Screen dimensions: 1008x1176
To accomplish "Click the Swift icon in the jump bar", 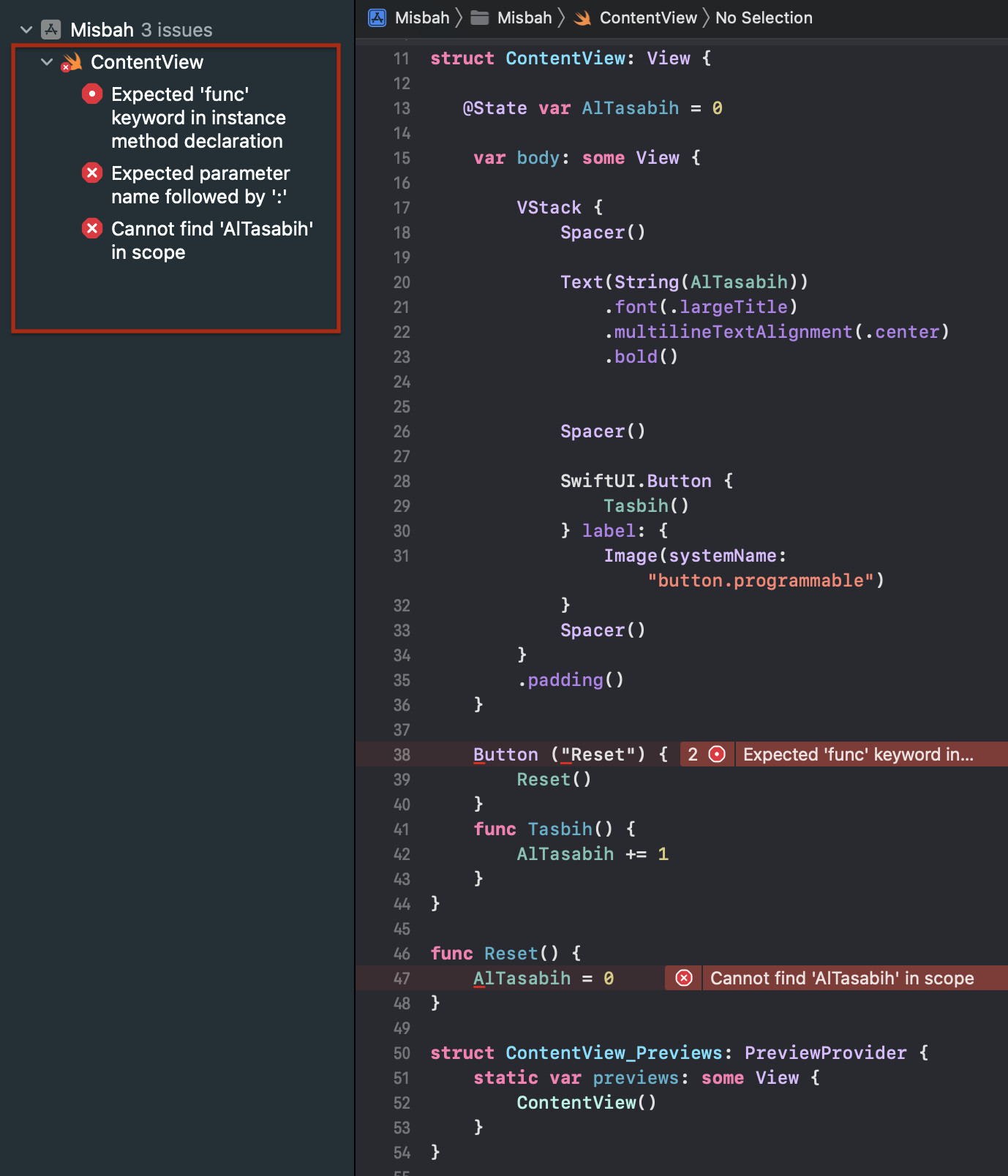I will tap(582, 18).
